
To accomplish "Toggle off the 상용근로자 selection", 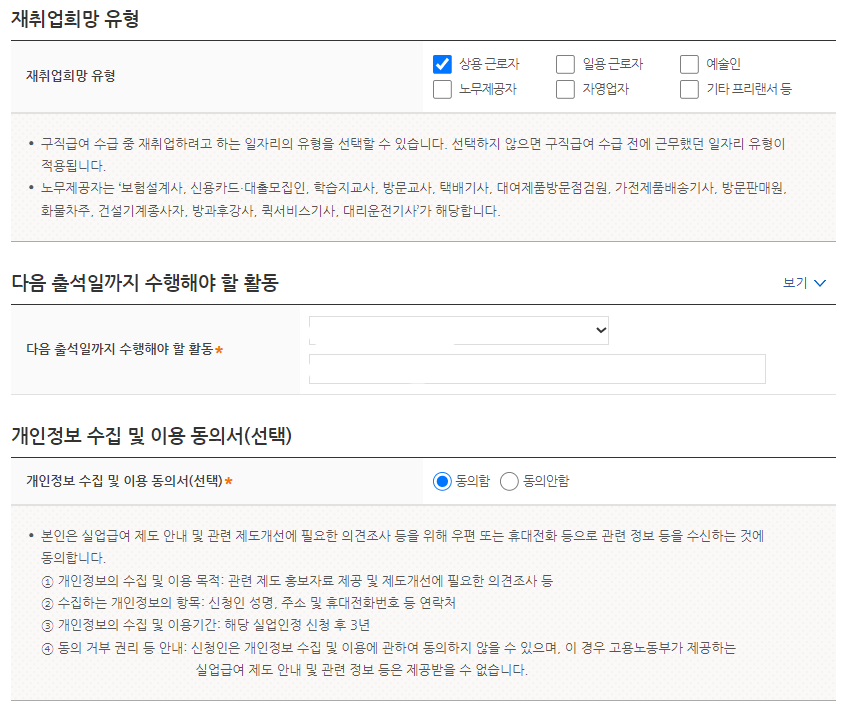I will click(443, 63).
